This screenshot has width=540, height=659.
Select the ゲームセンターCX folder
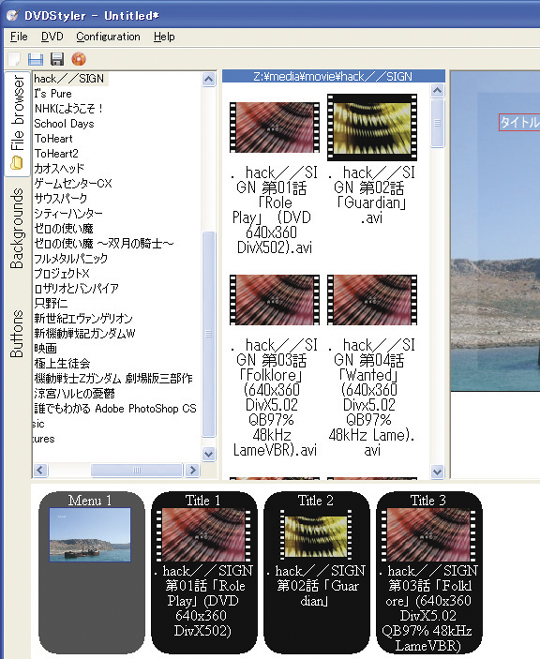point(73,183)
